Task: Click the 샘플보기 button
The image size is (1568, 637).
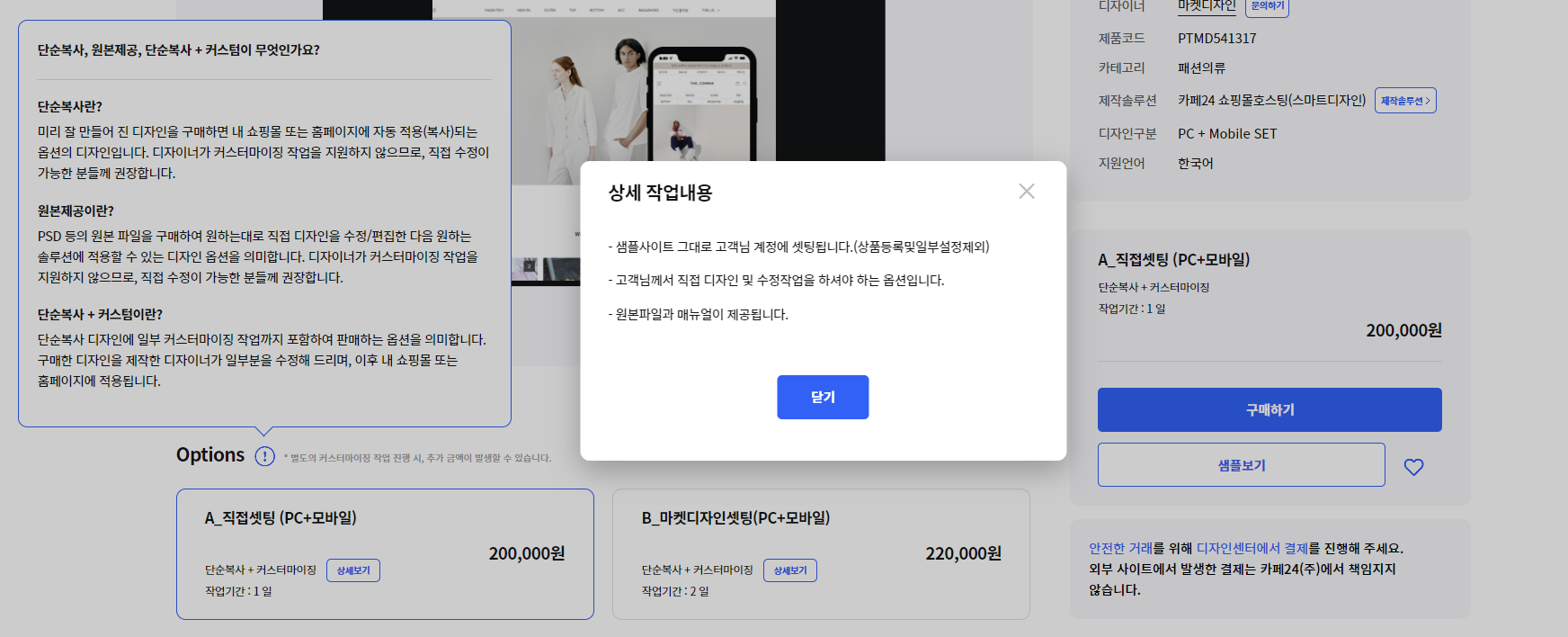Action: 1241,465
